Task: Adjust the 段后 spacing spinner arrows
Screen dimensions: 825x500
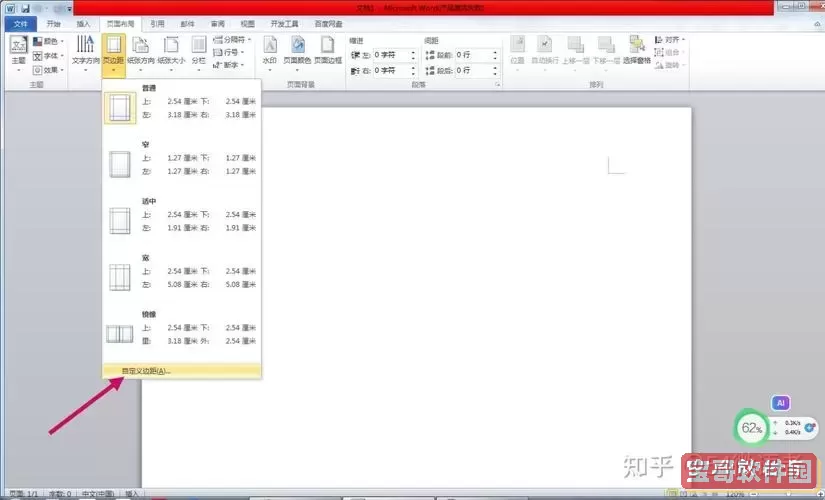Action: tap(495, 70)
